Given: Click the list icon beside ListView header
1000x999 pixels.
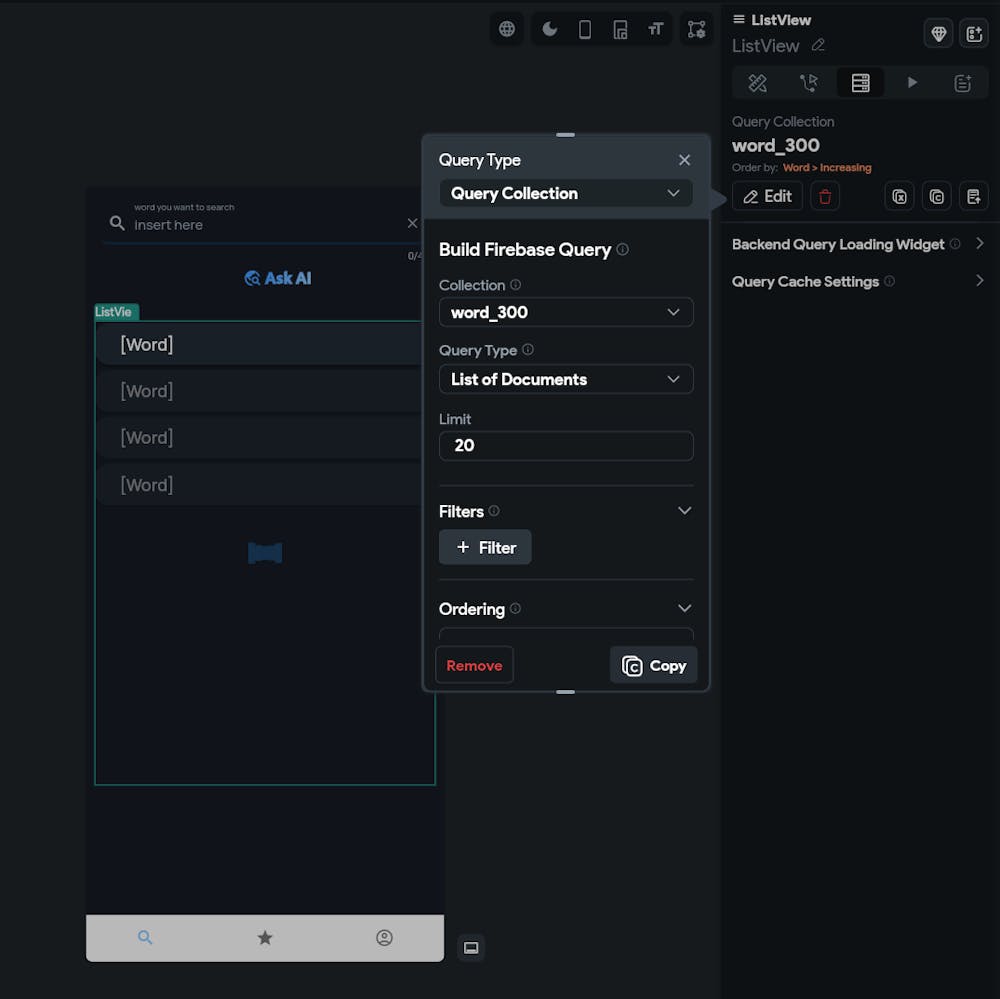Looking at the screenshot, I should pyautogui.click(x=739, y=20).
